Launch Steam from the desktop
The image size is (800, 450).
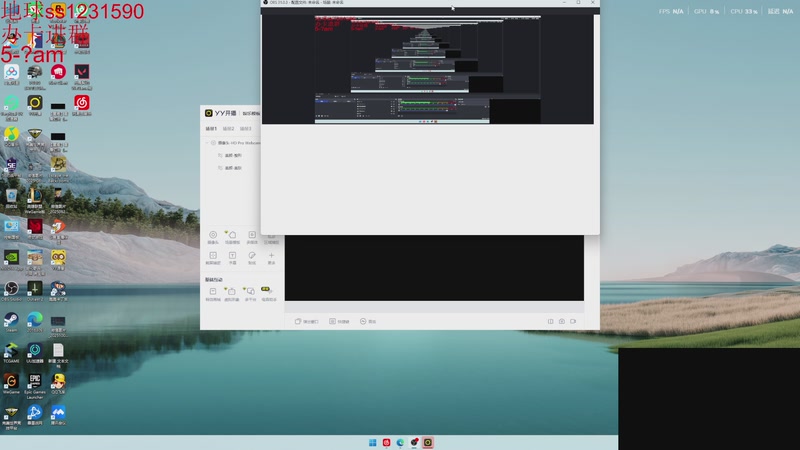click(x=11, y=322)
